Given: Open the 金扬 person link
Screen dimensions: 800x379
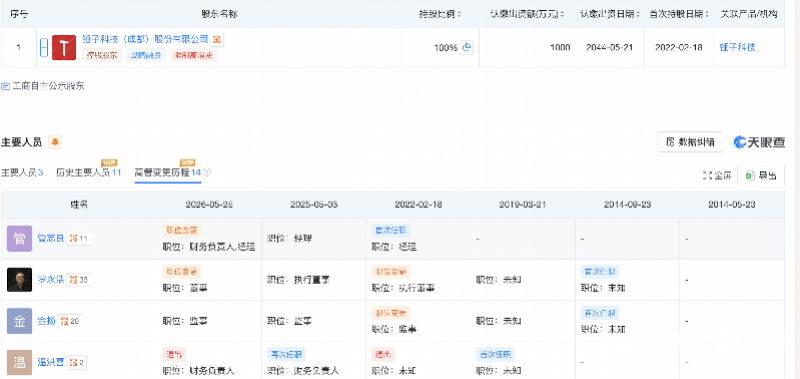Looking at the screenshot, I should pos(46,321).
